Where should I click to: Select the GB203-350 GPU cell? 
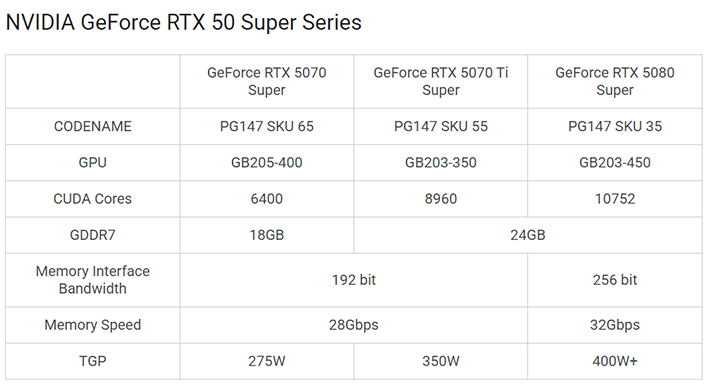pos(441,163)
